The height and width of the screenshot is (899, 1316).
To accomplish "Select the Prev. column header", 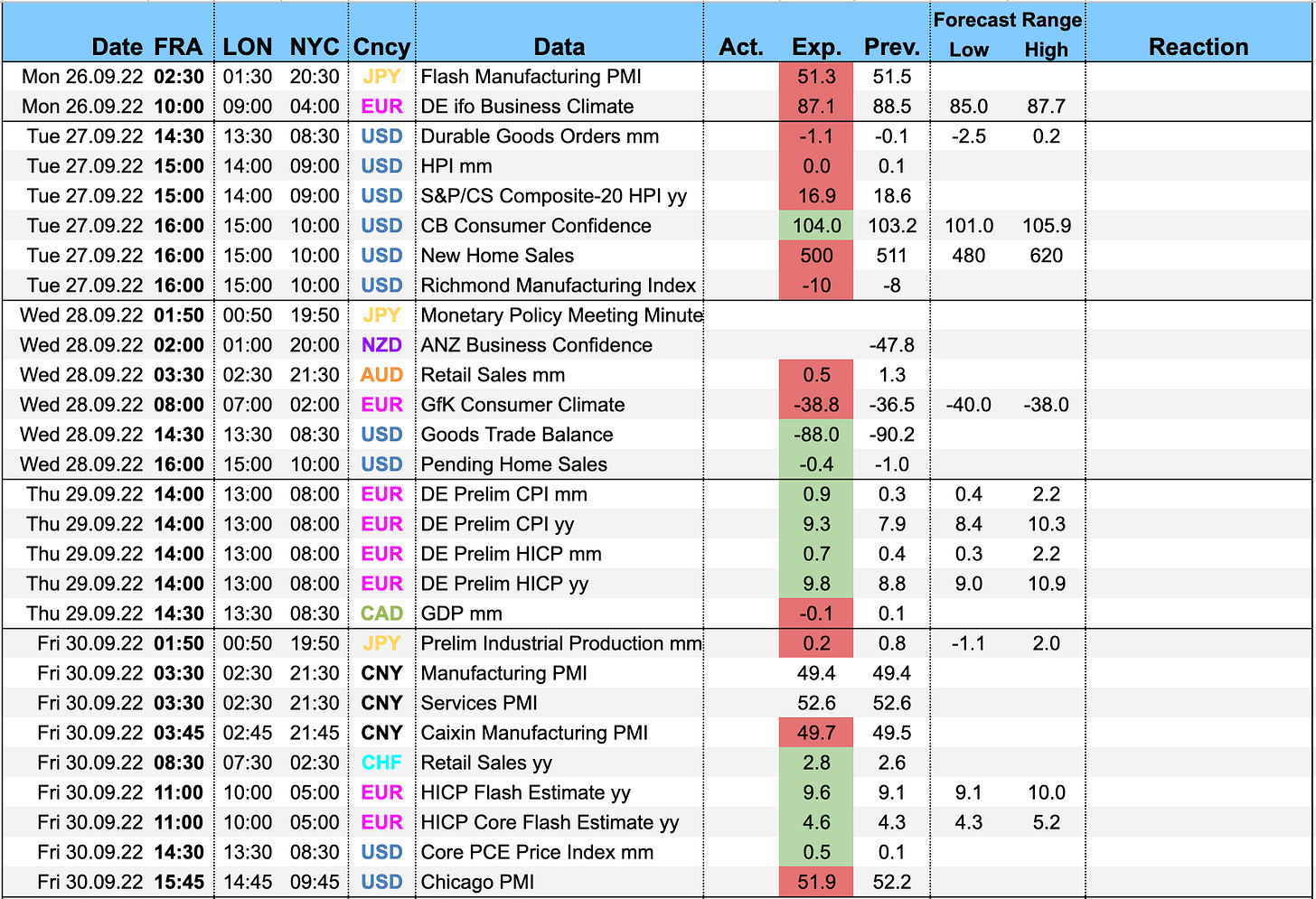I will [891, 47].
